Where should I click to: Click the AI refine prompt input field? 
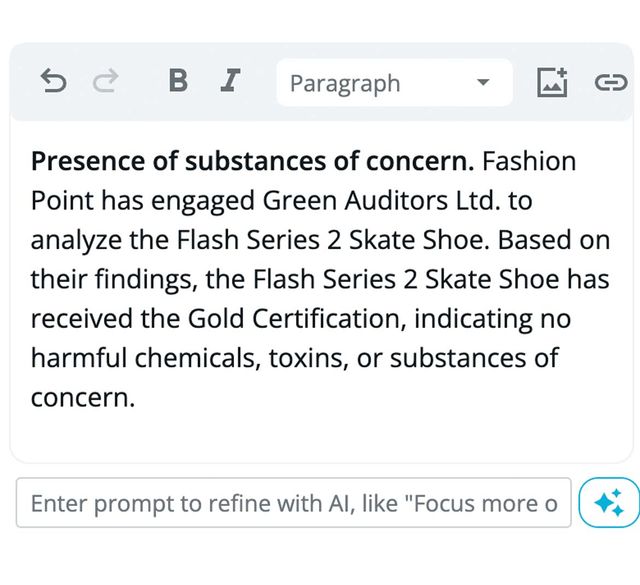[x=294, y=503]
